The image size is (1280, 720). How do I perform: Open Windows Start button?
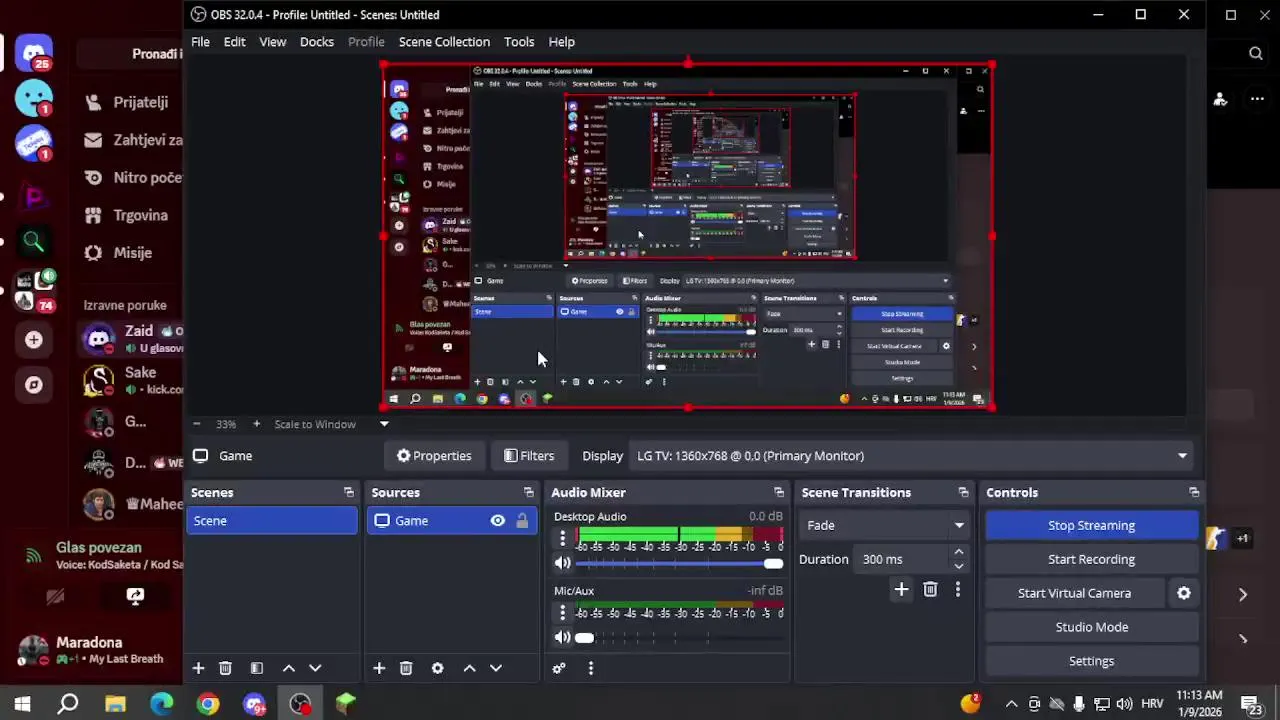pos(22,704)
